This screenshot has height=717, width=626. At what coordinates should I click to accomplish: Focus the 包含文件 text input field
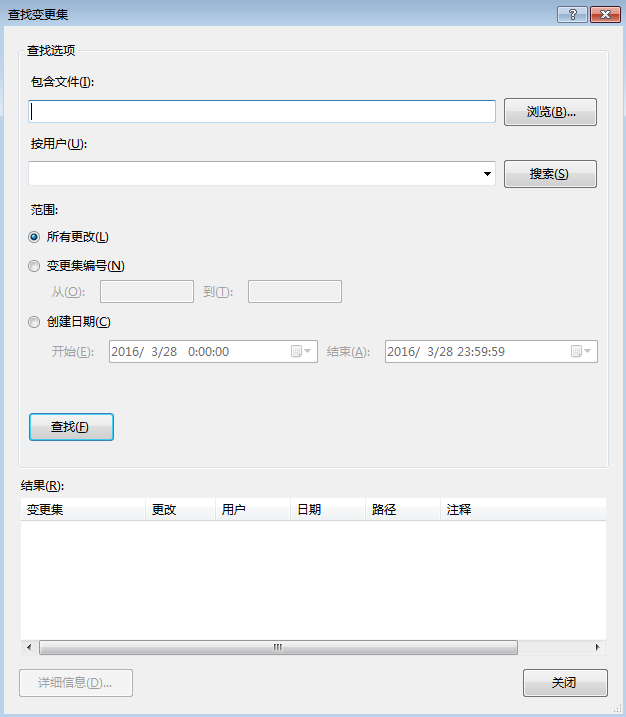point(262,112)
